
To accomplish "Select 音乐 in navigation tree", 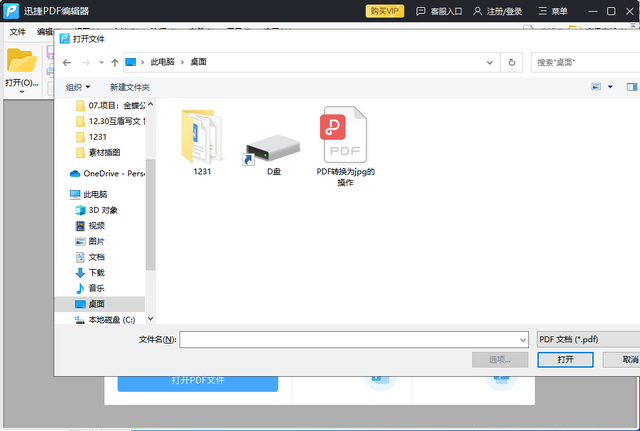I will click(90, 288).
